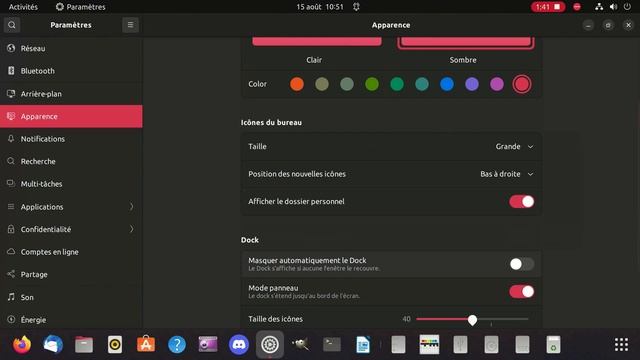
Task: Select the Apparence sidebar entry
Action: point(71,116)
